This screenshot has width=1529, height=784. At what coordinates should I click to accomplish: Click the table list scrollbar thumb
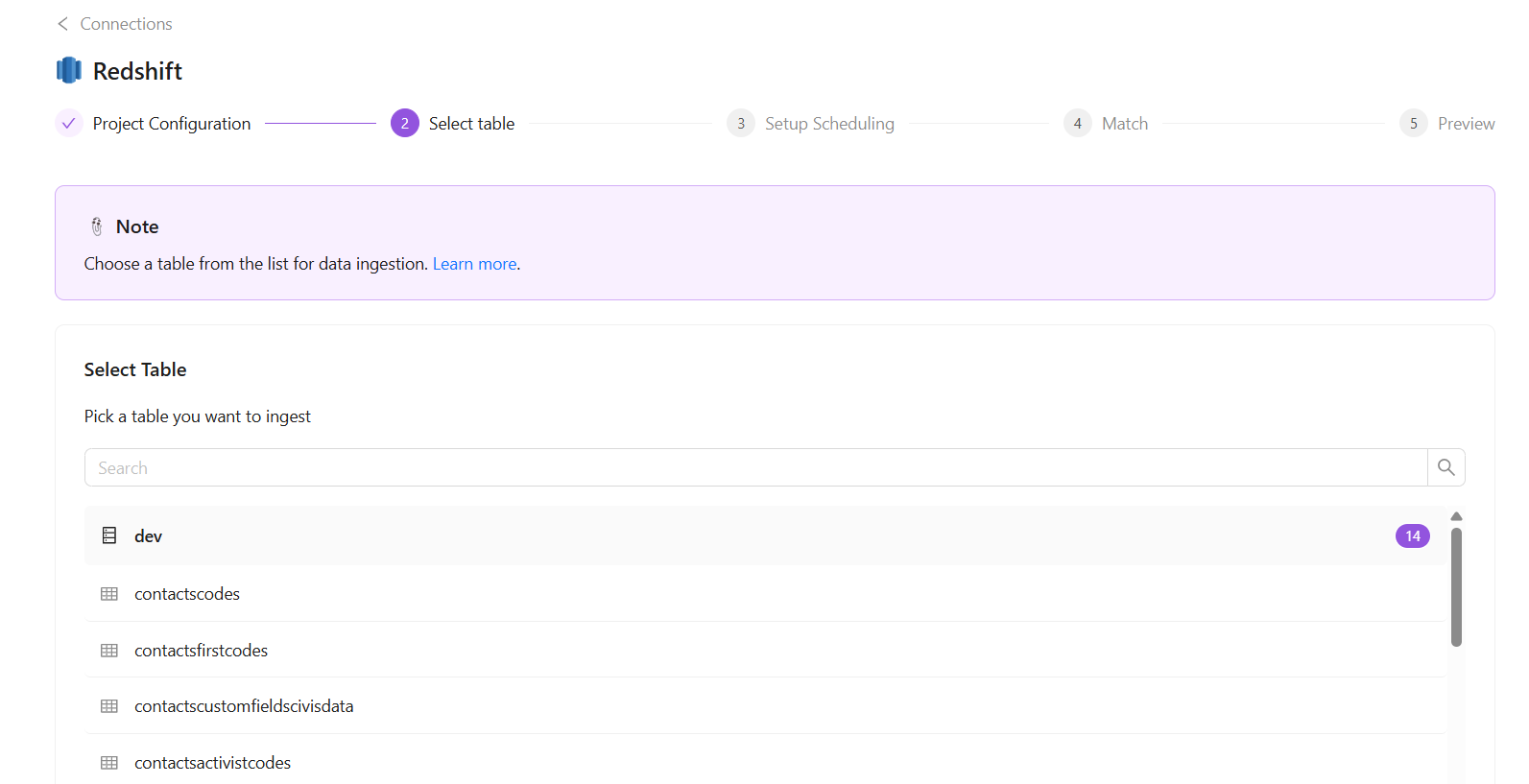[1456, 586]
